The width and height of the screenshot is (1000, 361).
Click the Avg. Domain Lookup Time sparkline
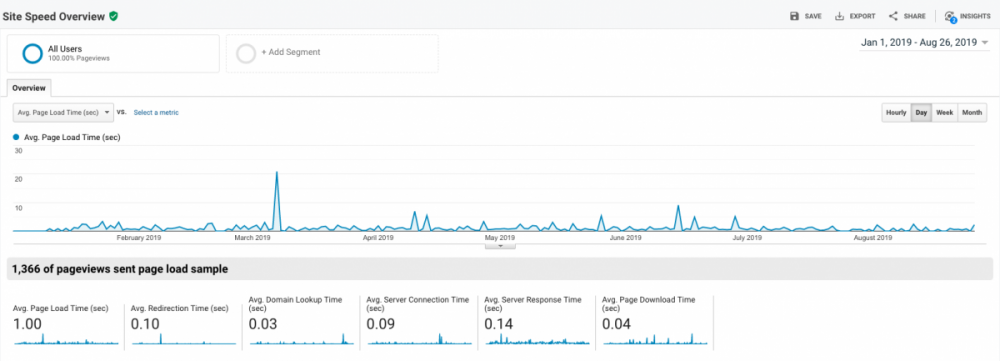point(302,340)
